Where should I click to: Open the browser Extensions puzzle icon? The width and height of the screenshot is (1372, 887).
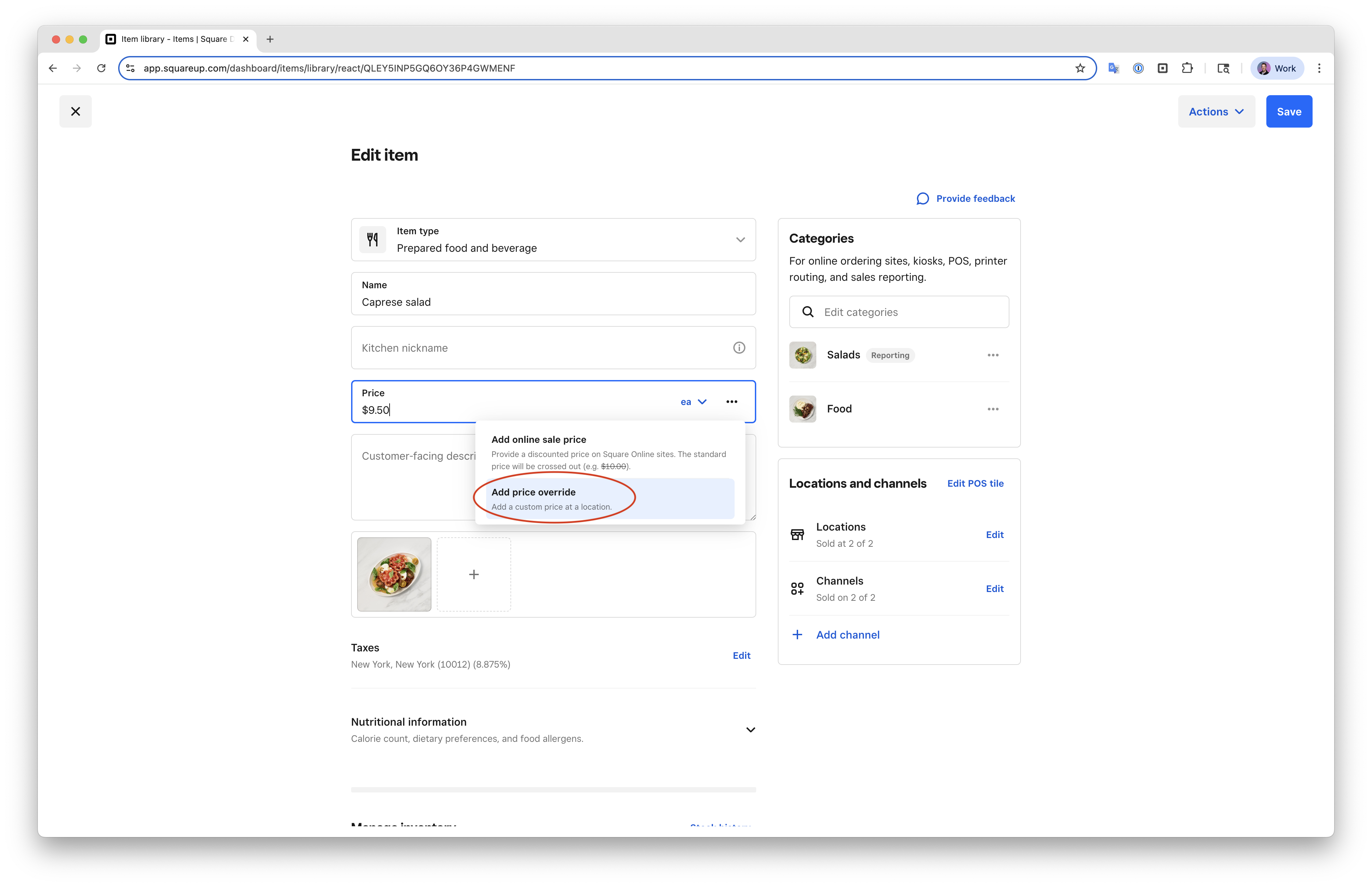coord(1187,69)
